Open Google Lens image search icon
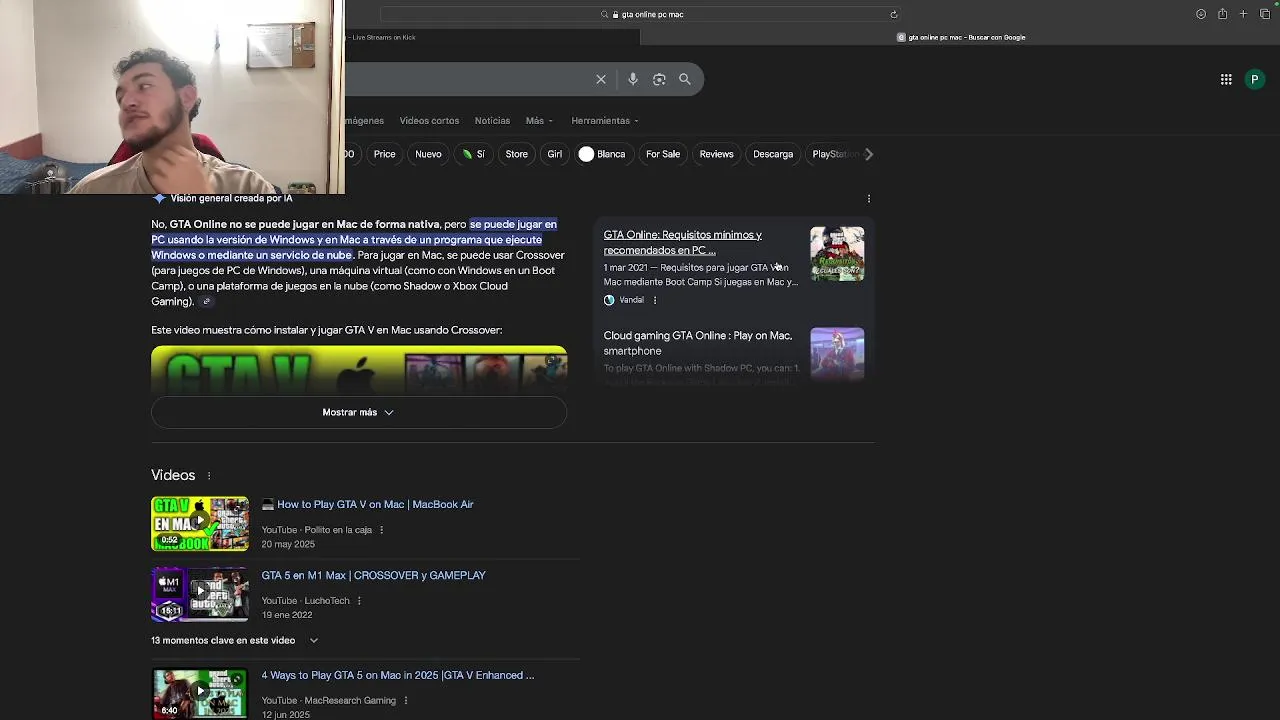This screenshot has width=1280, height=720. [659, 79]
